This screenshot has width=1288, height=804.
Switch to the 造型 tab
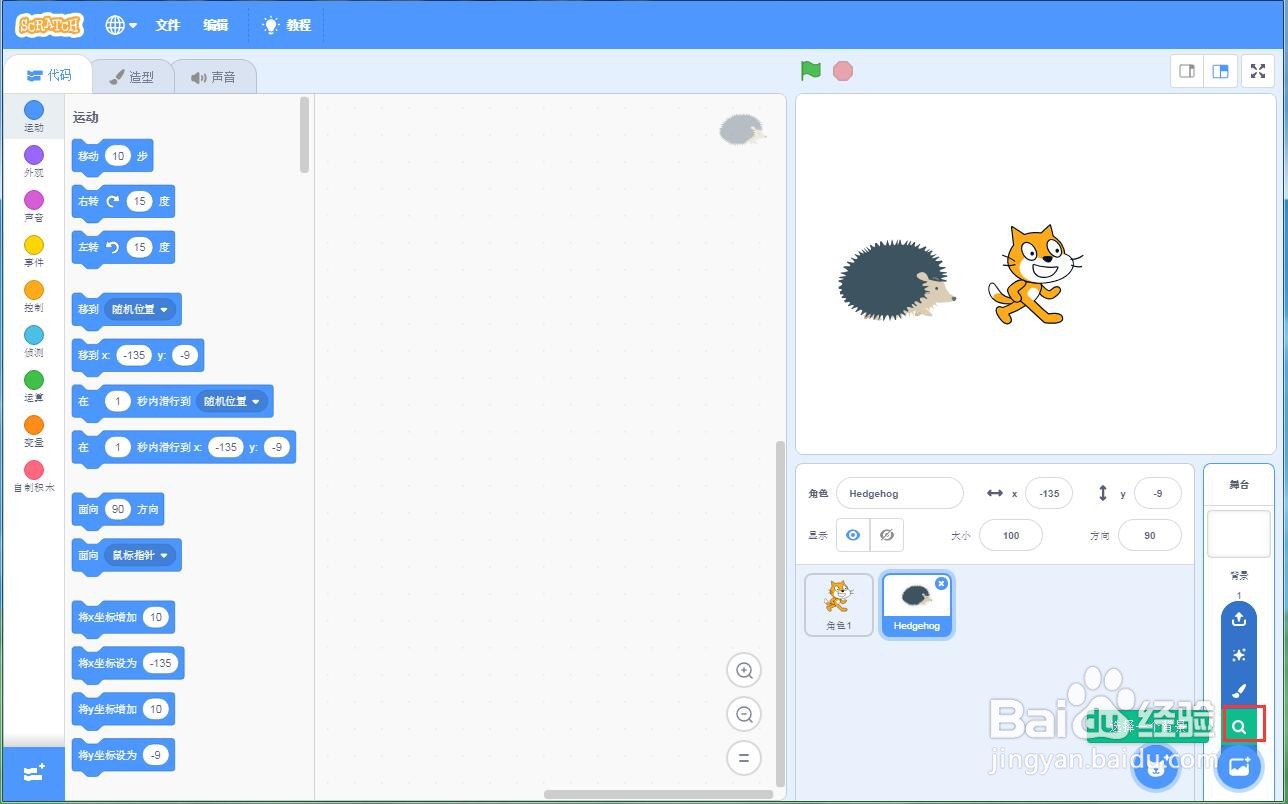pyautogui.click(x=131, y=77)
